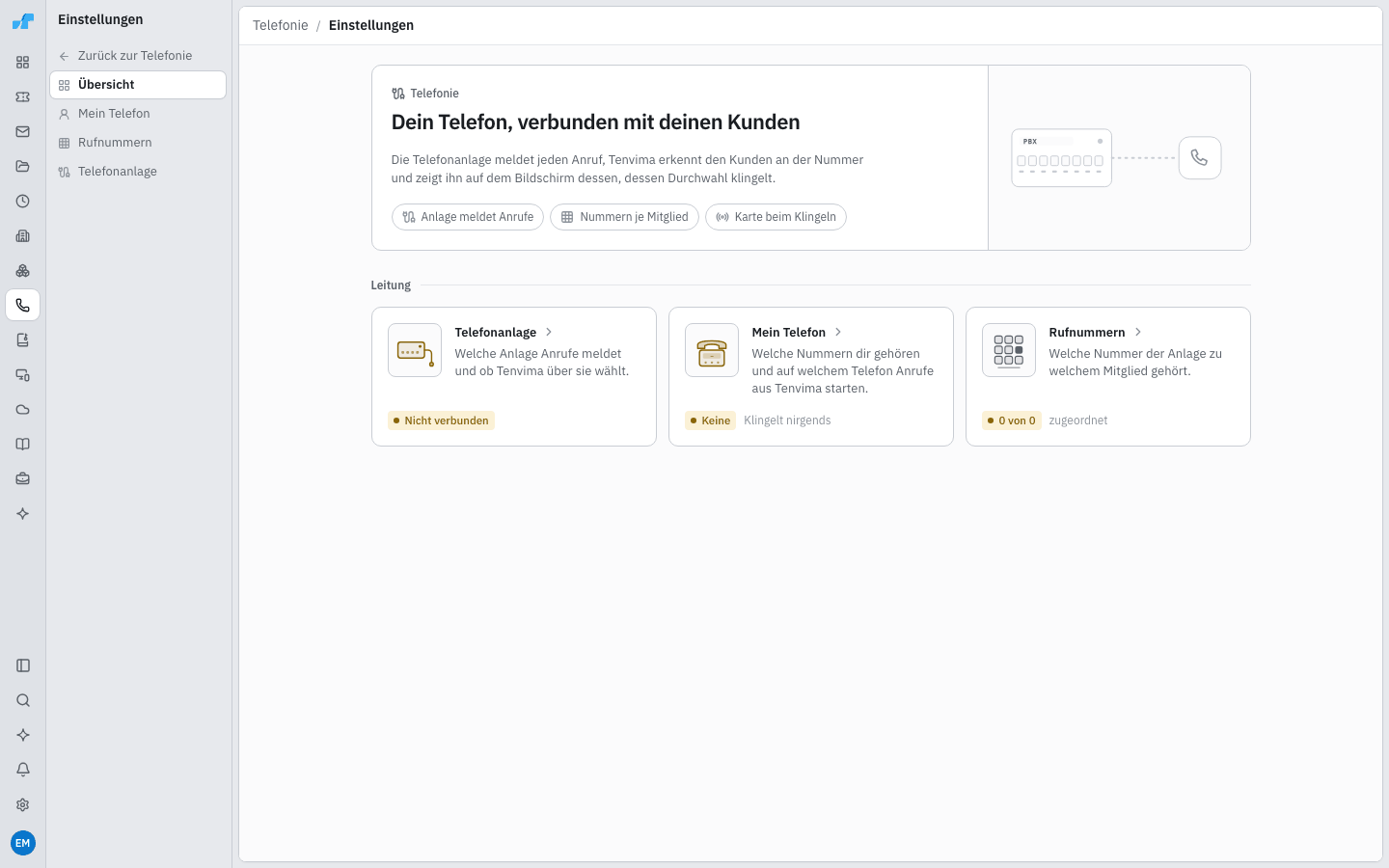Open notifications bell icon
1389x868 pixels.
coord(23,770)
